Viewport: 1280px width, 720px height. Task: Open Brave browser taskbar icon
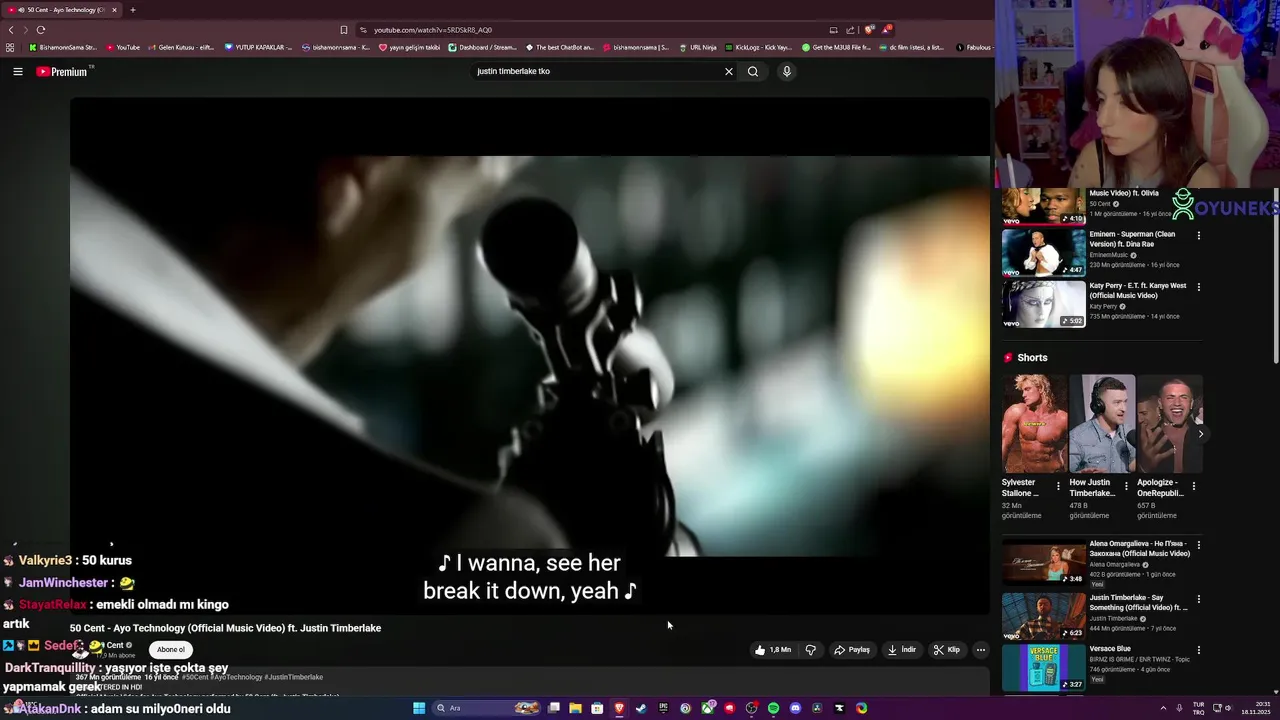619,708
